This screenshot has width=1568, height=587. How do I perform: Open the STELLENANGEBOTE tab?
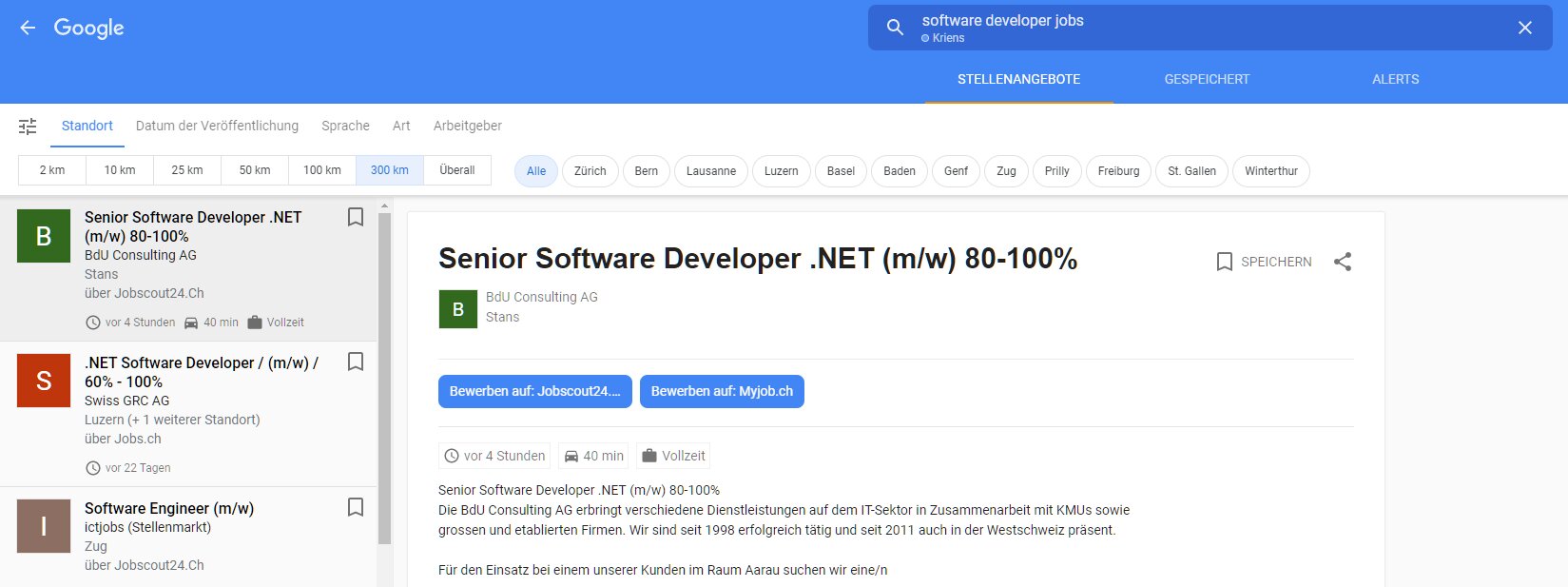click(1018, 79)
